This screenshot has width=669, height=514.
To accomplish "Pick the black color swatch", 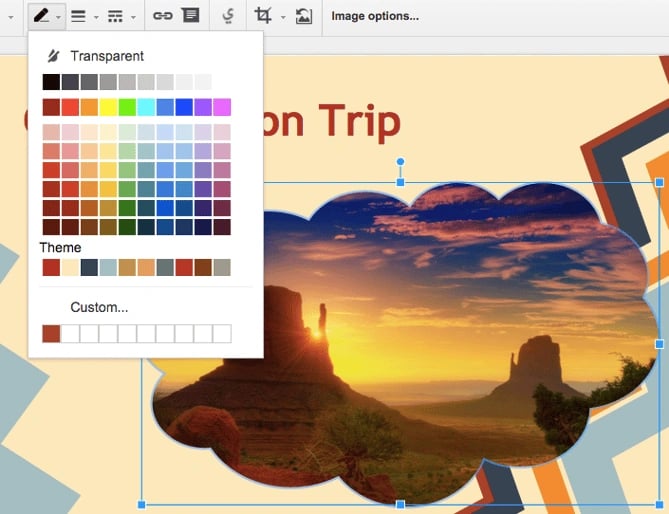I will [51, 82].
